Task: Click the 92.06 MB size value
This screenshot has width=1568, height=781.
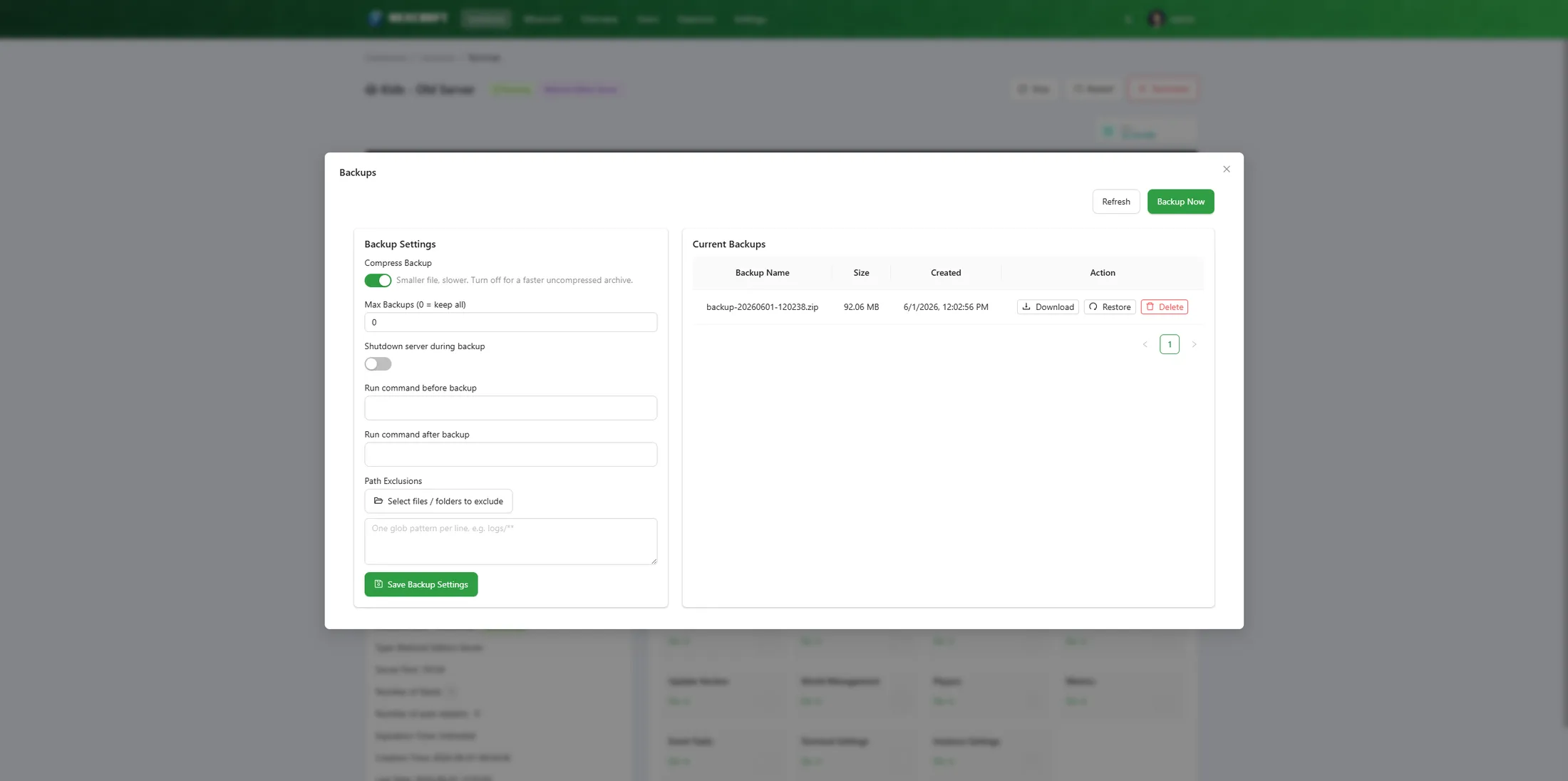Action: tap(861, 307)
